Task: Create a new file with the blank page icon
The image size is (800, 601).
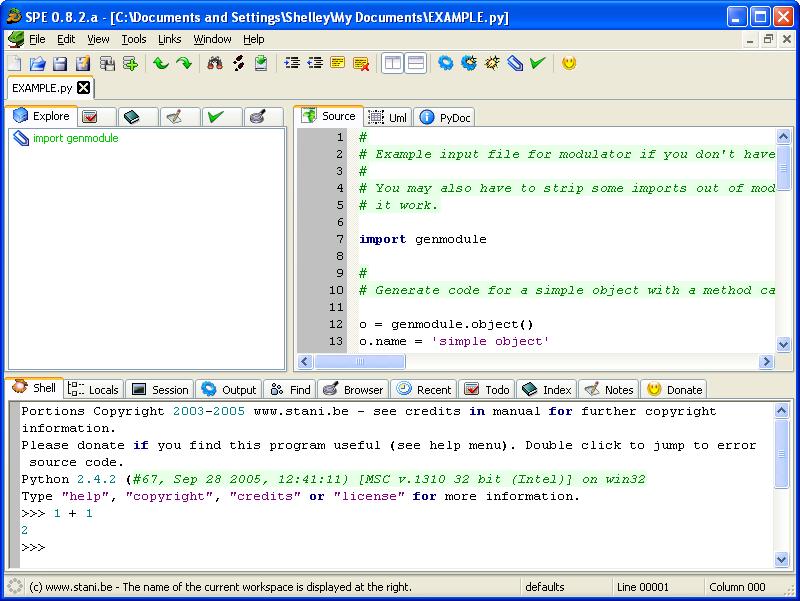Action: (x=15, y=63)
